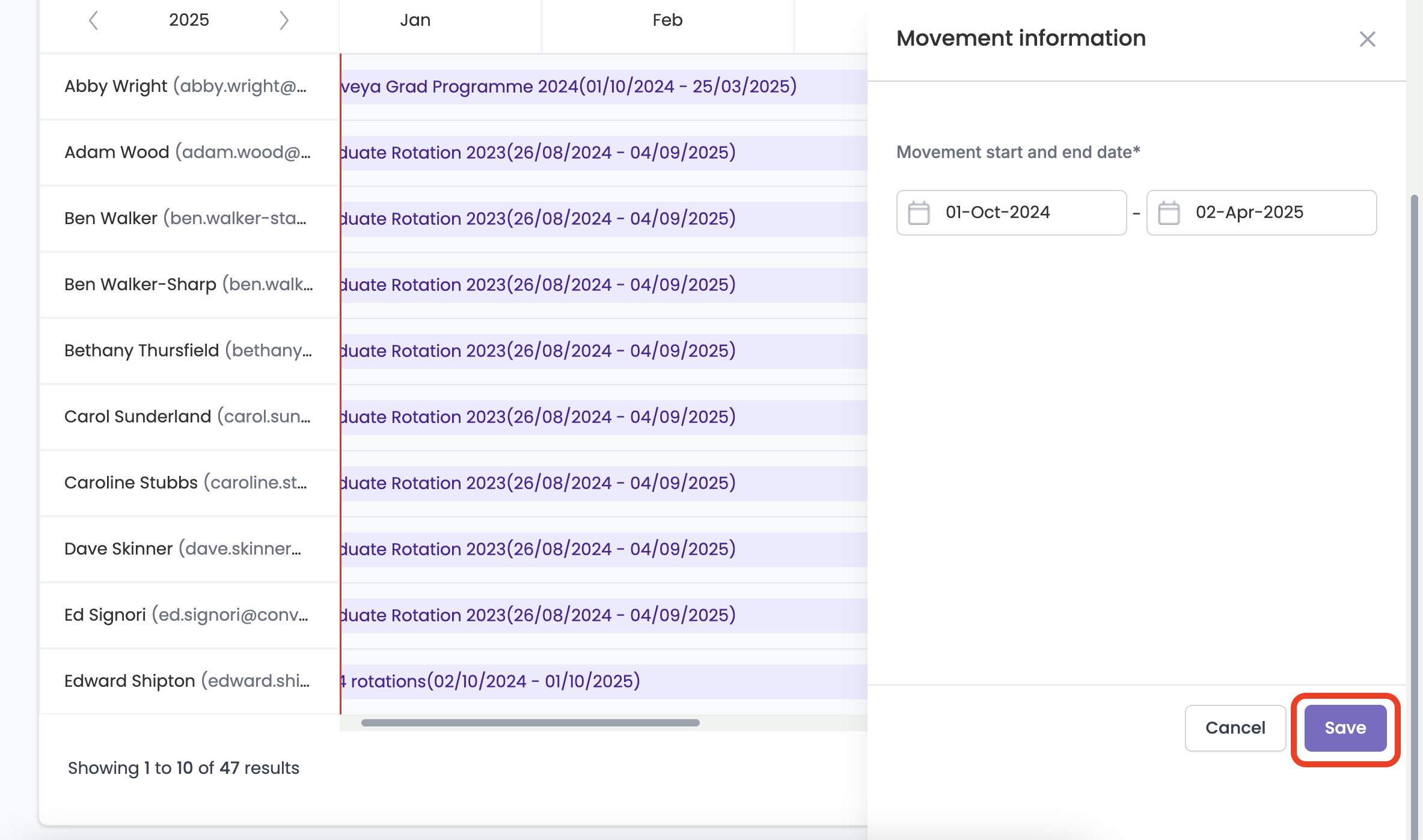
Task: Open Bethany Thursfield's Graduate Rotation 2023 bar
Action: pos(604,352)
